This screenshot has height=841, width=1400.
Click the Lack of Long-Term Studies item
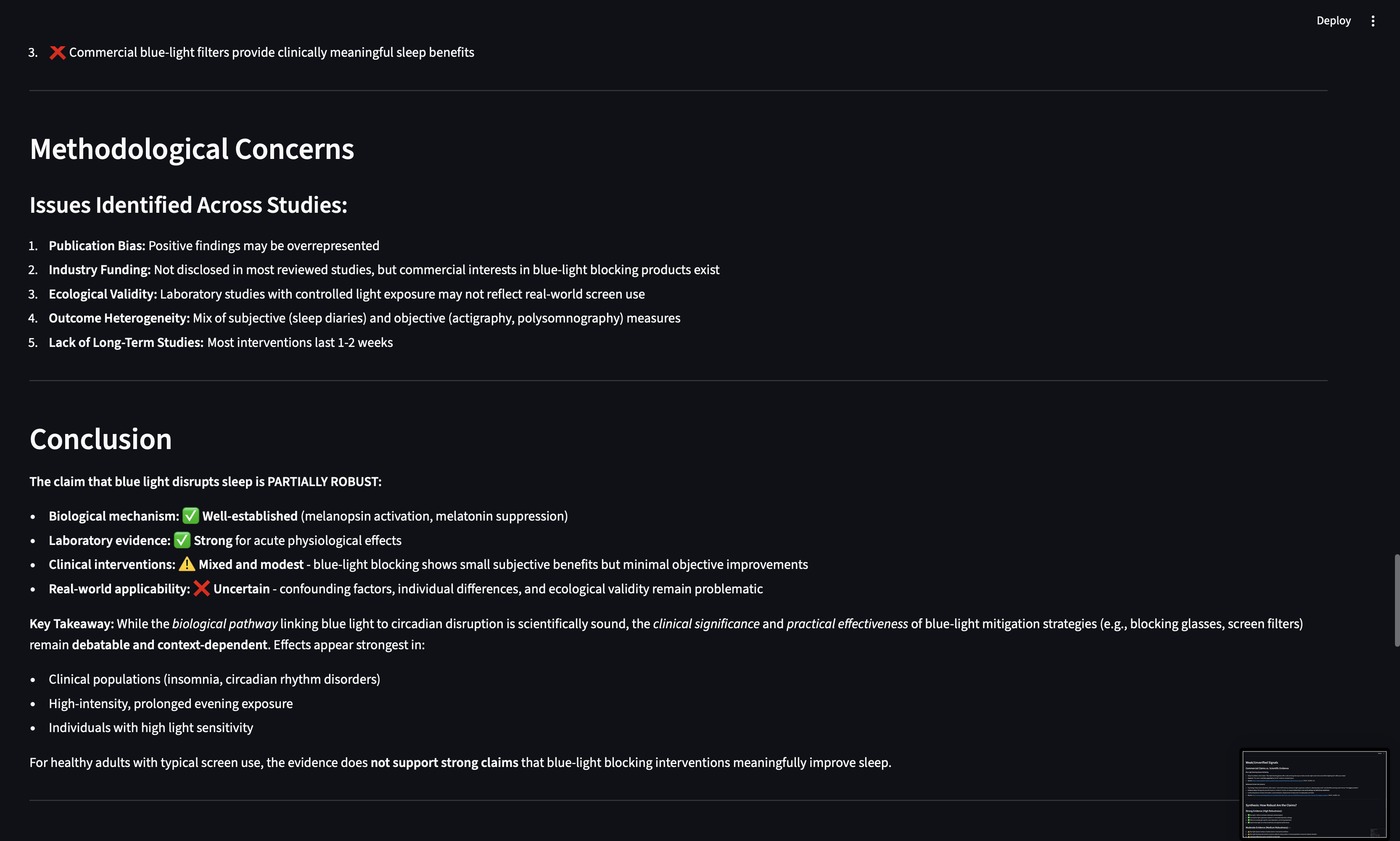click(x=220, y=343)
